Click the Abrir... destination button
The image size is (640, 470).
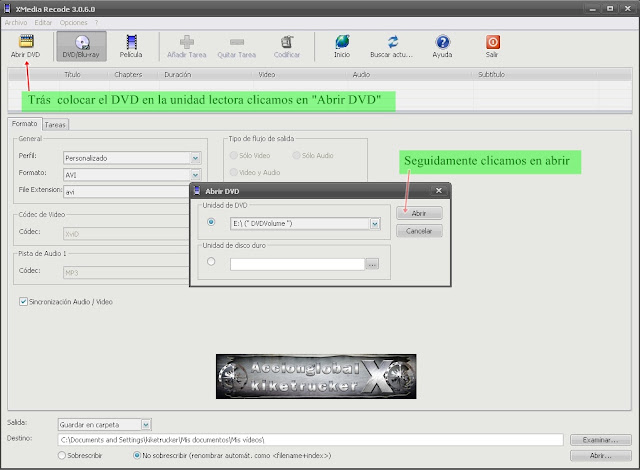[600, 456]
